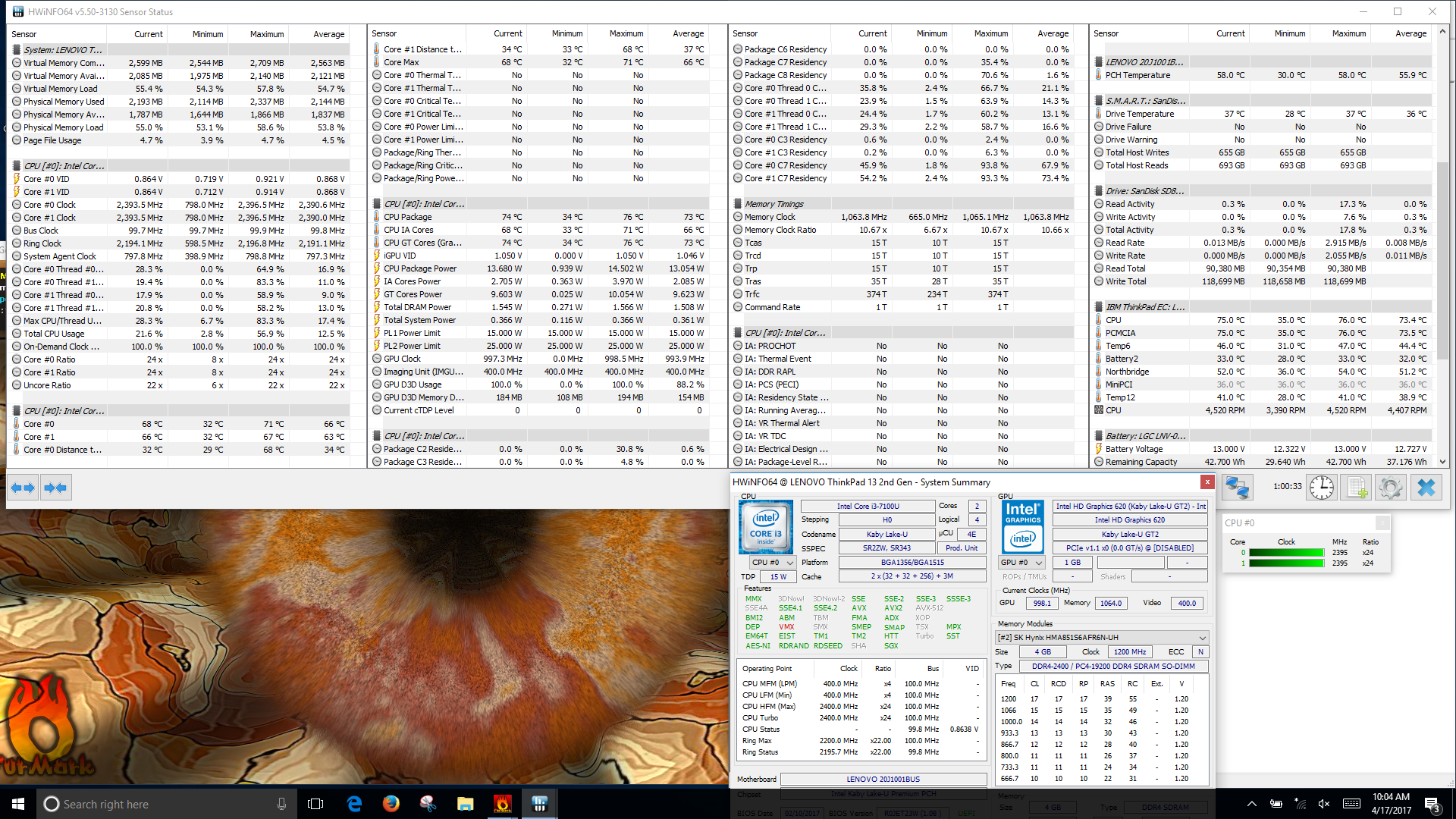This screenshot has width=1456, height=819.
Task: Select the CPU Package Power sensor row
Action: [420, 268]
